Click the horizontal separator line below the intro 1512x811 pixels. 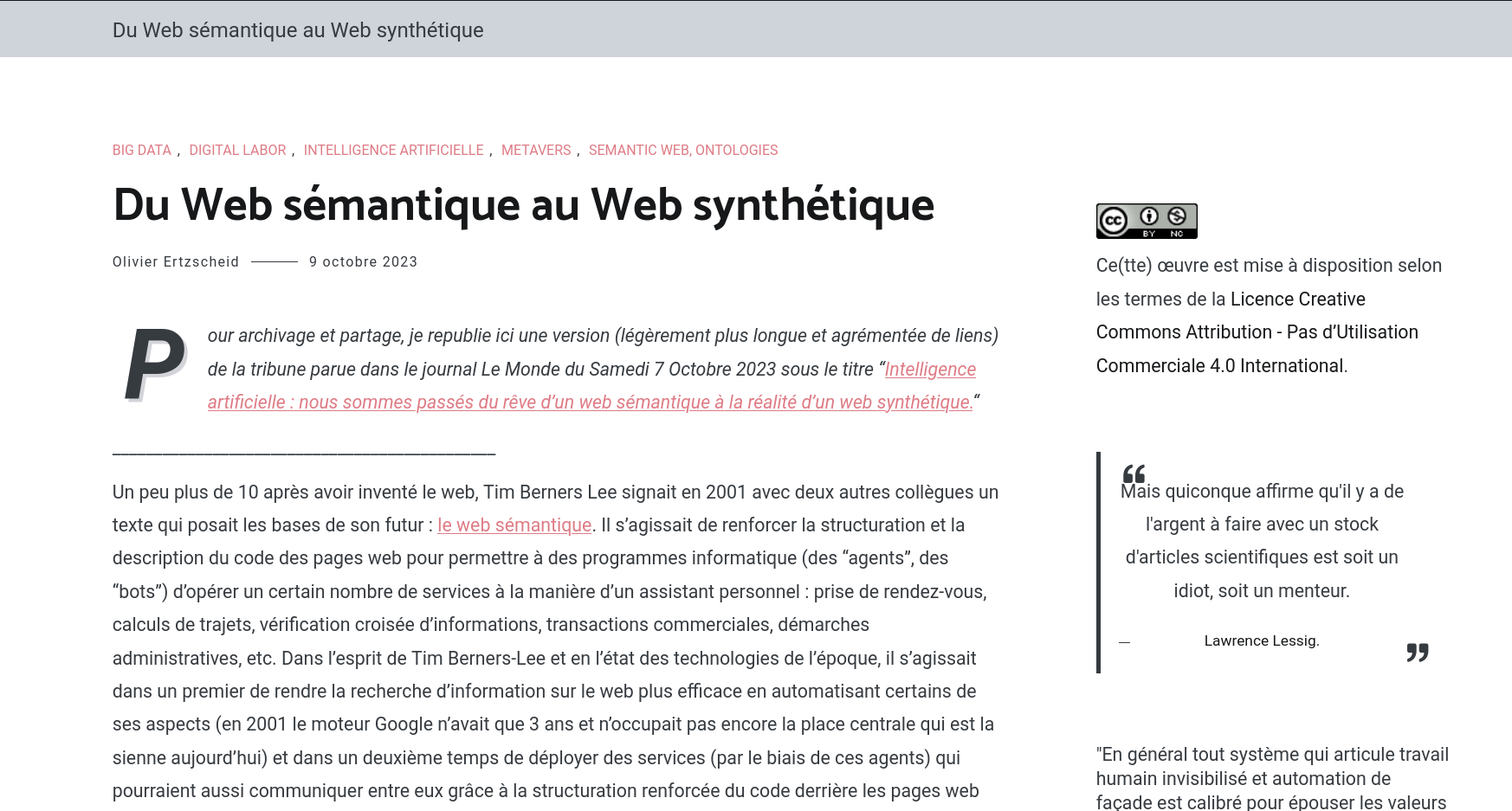coord(304,453)
